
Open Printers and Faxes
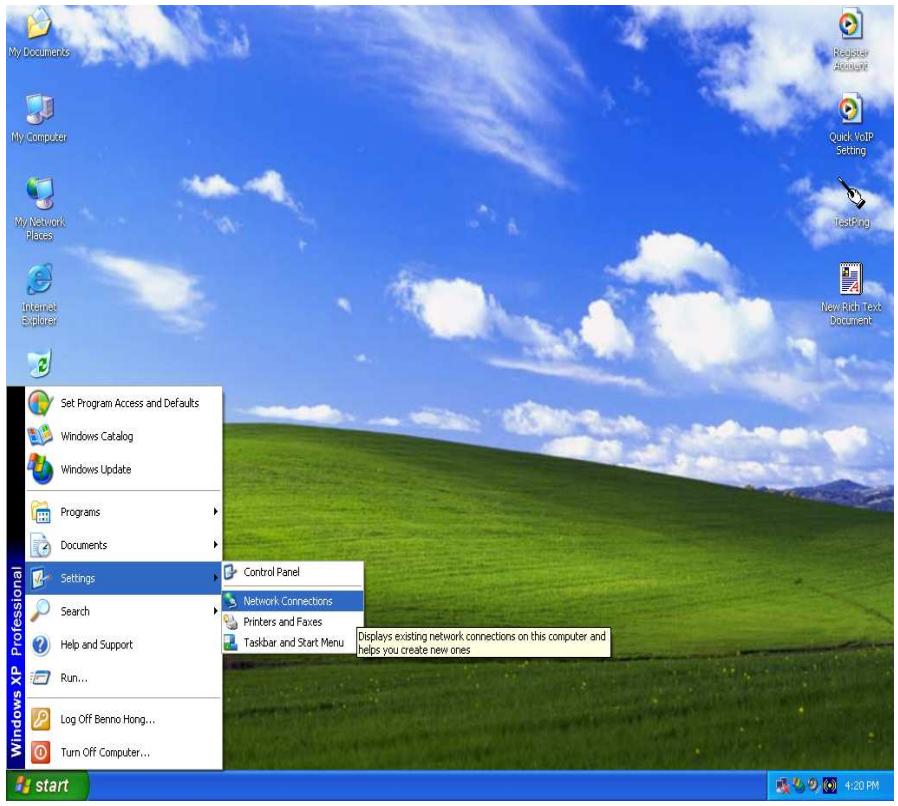(293, 622)
